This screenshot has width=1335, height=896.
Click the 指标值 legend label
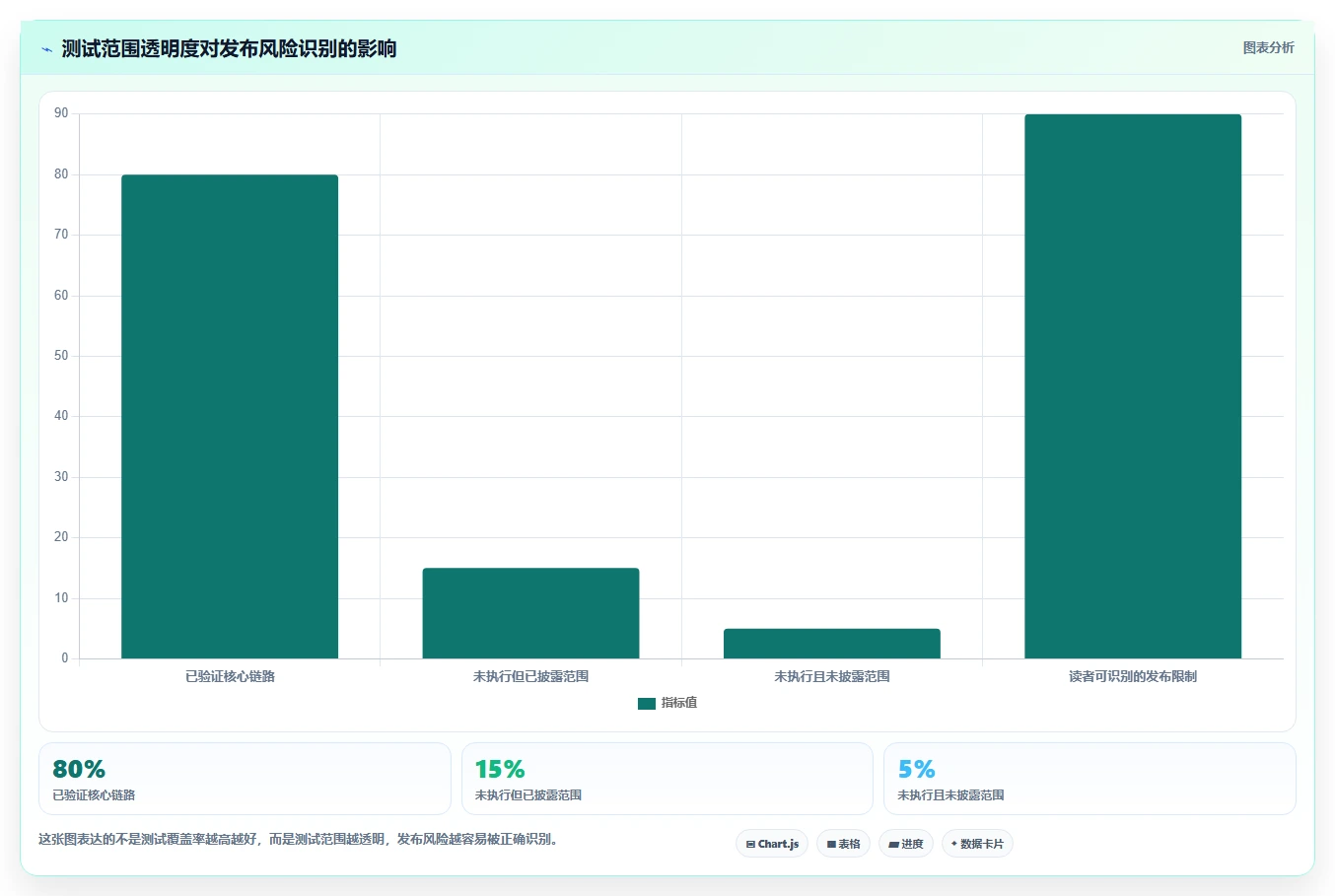(x=679, y=703)
